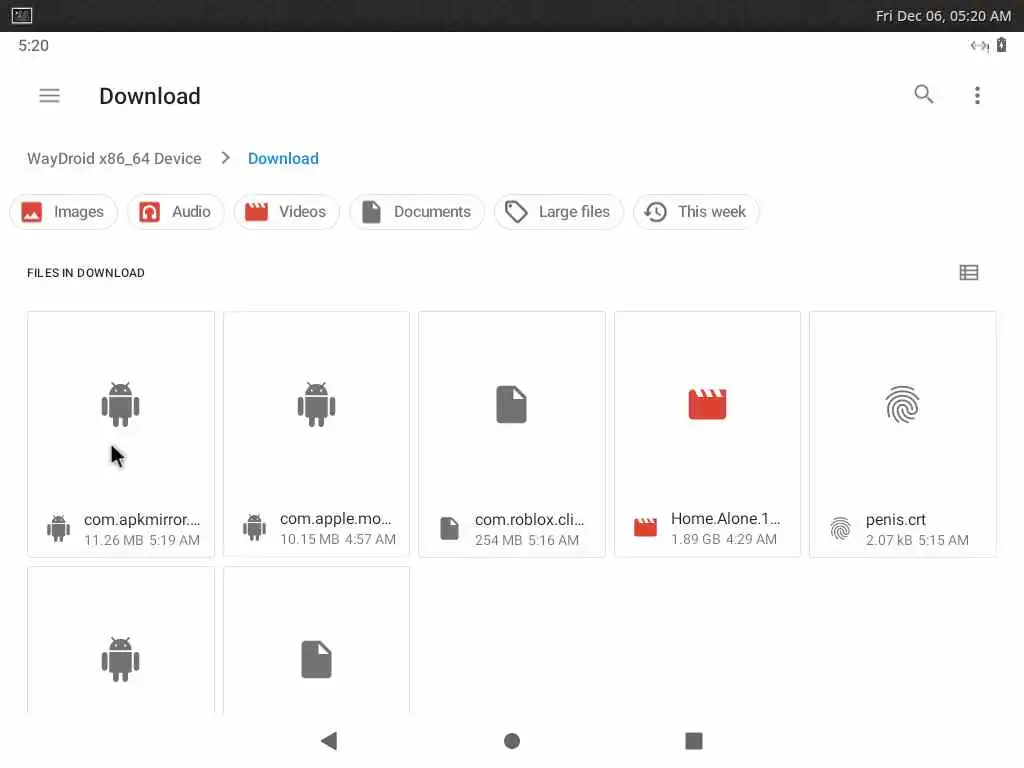The image size is (1024, 768).
Task: Click the breadcrumb chevron arrow
Action: coord(225,158)
